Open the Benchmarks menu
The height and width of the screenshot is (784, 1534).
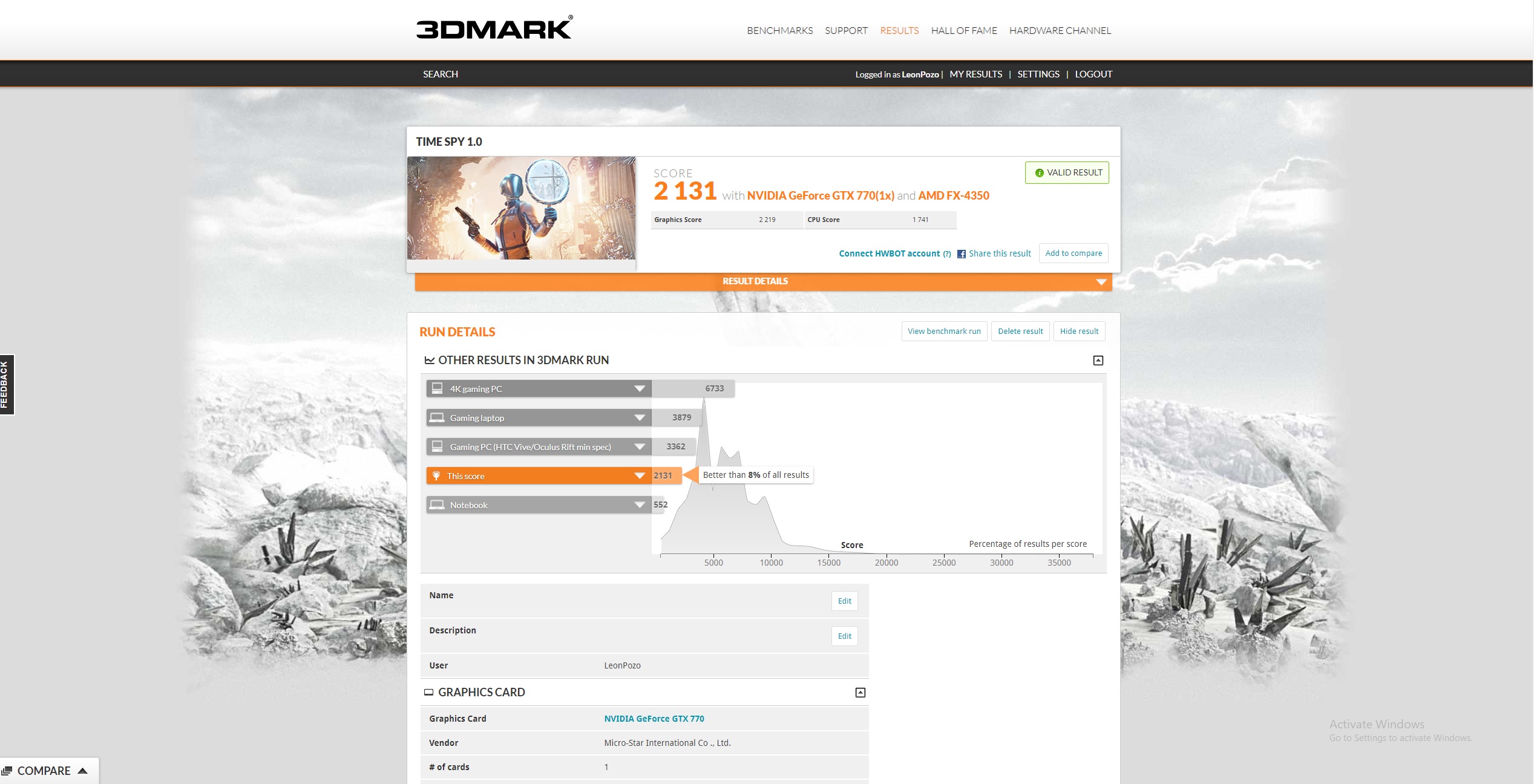(779, 30)
